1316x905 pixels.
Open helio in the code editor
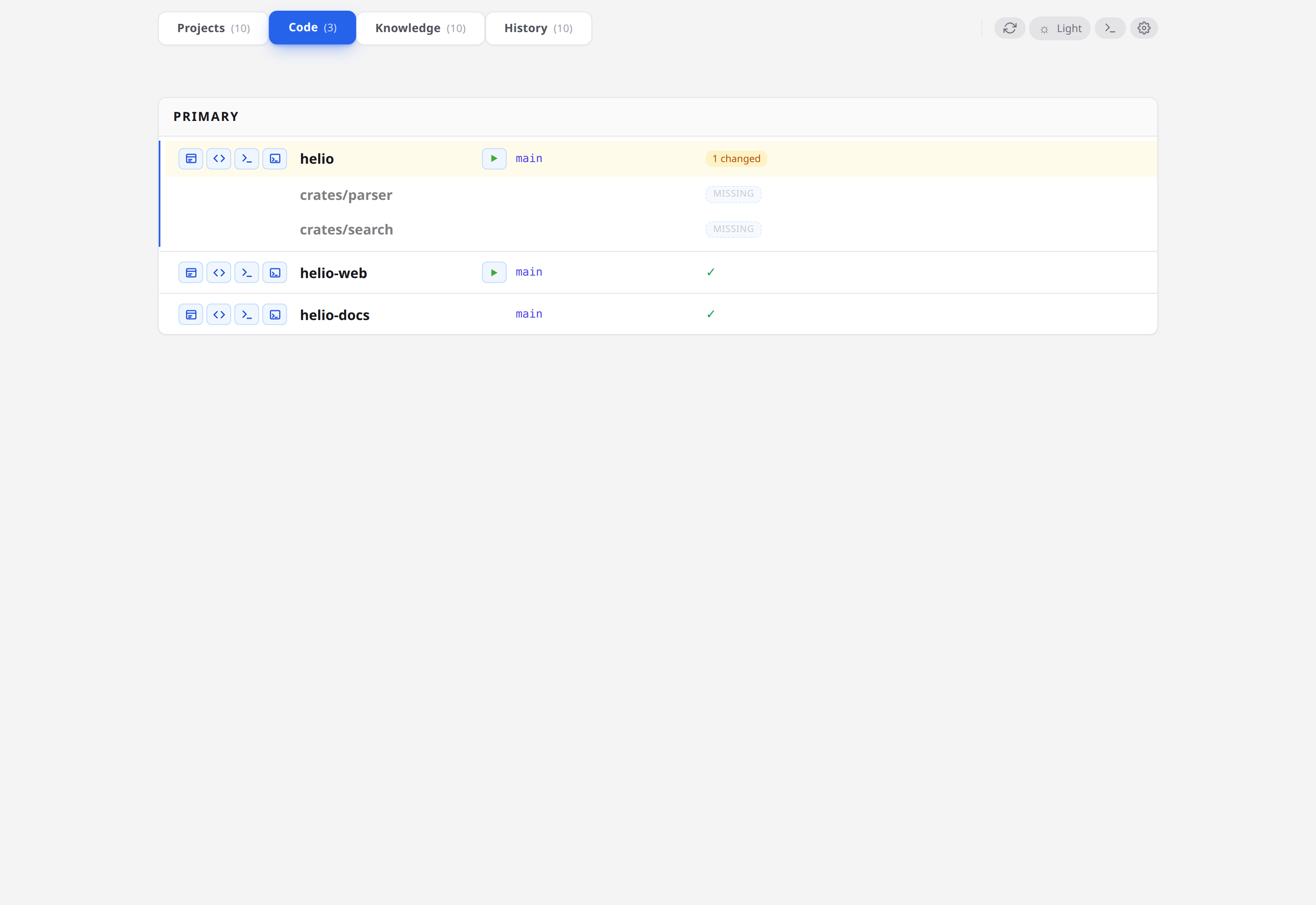219,159
